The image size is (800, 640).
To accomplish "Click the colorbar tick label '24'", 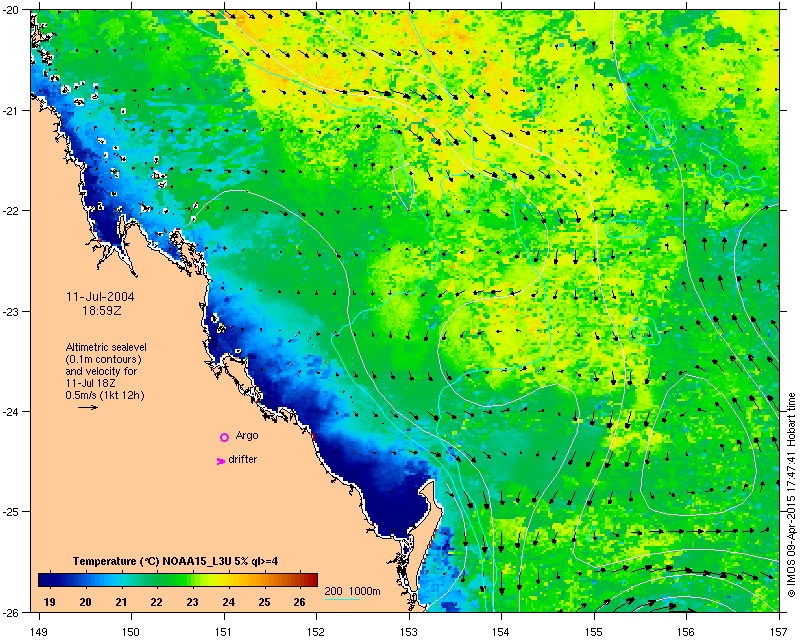I will pos(228,602).
